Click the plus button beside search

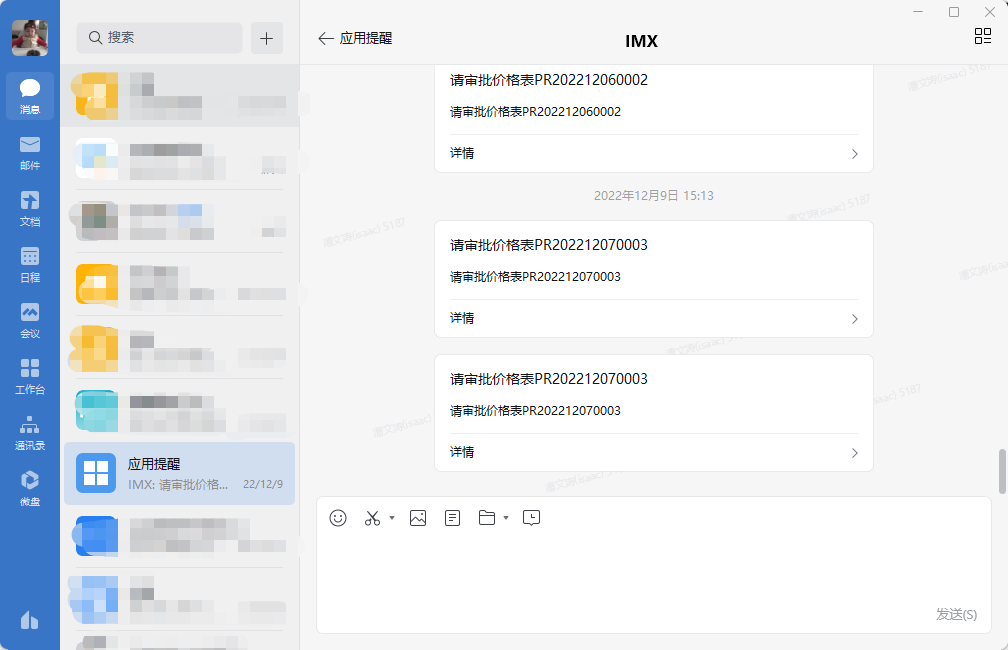(x=266, y=38)
